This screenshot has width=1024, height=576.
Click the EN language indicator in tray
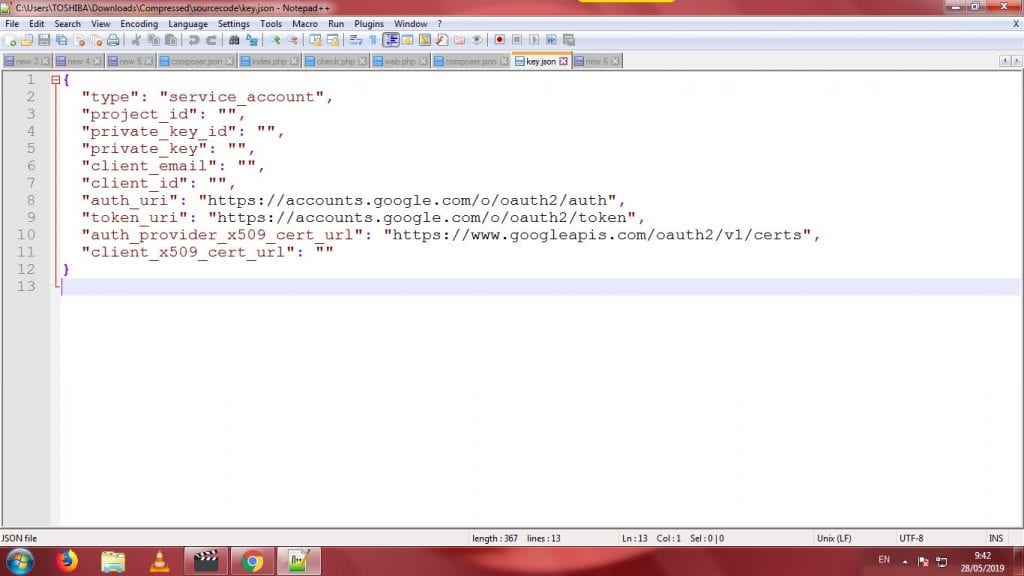tap(884, 560)
